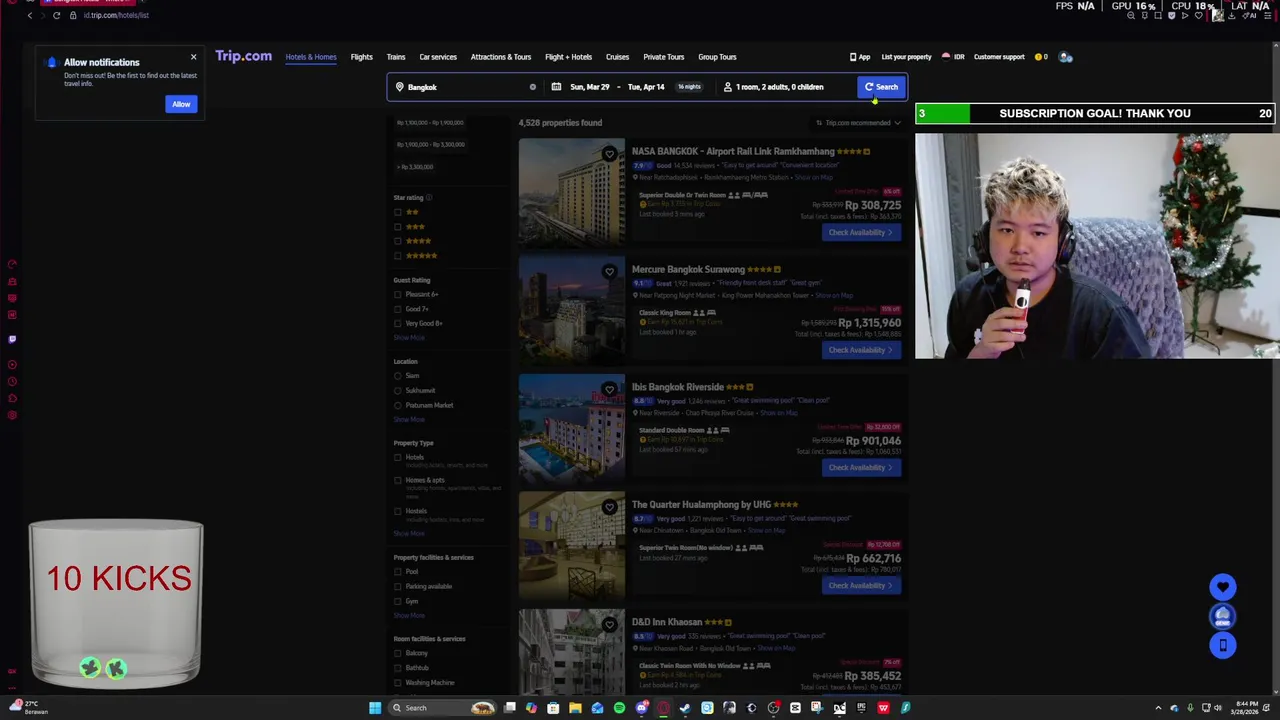1280x720 pixels.
Task: Check Homes & apts property type
Action: click(398, 481)
